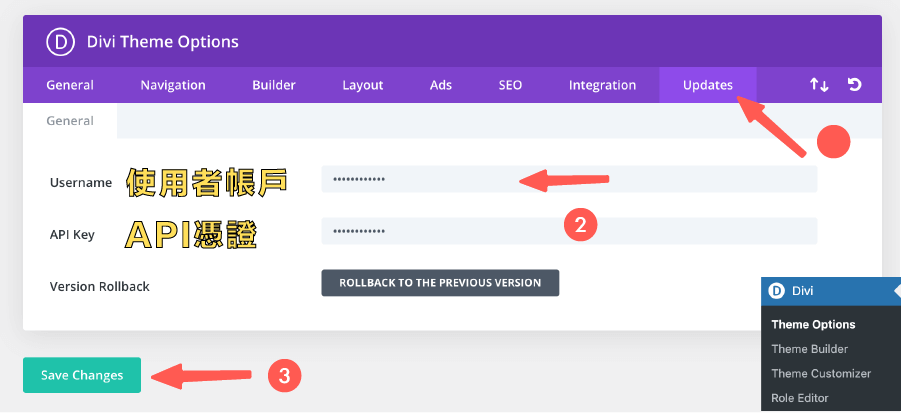The image size is (901, 413).
Task: Open Role Editor in the Divi menu
Action: 800,397
